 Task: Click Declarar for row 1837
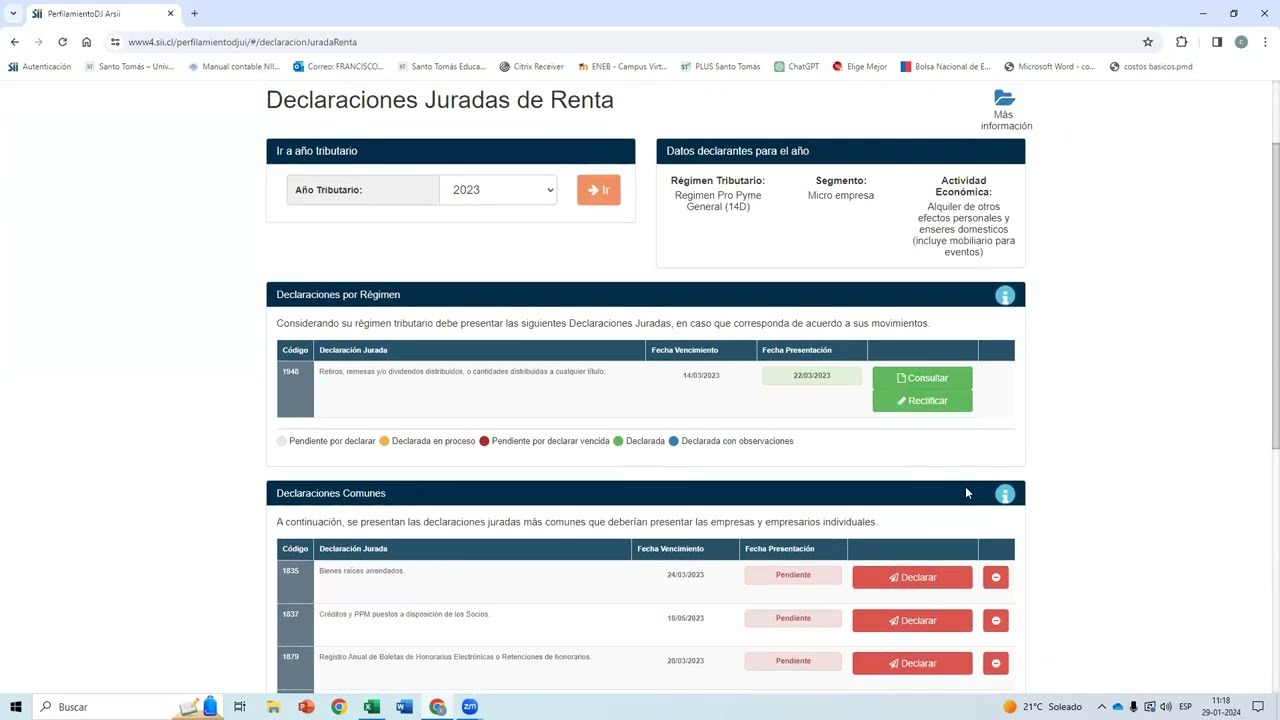912,621
